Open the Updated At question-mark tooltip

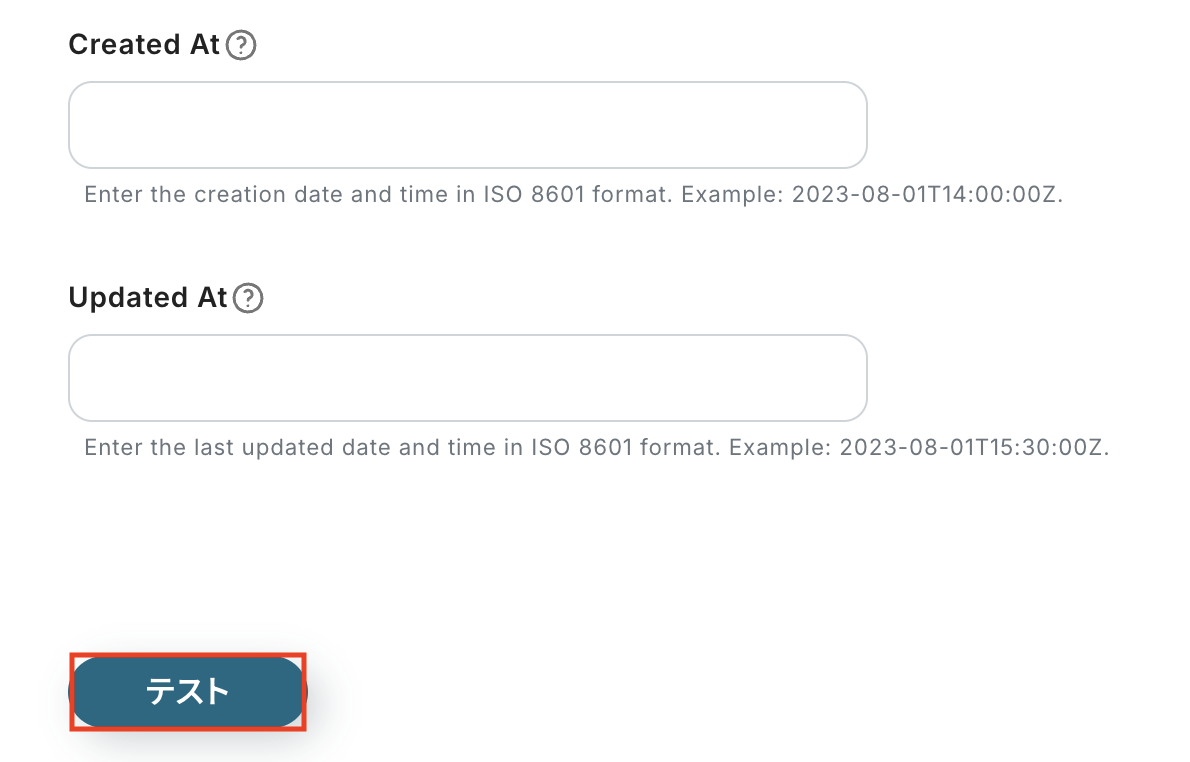248,299
